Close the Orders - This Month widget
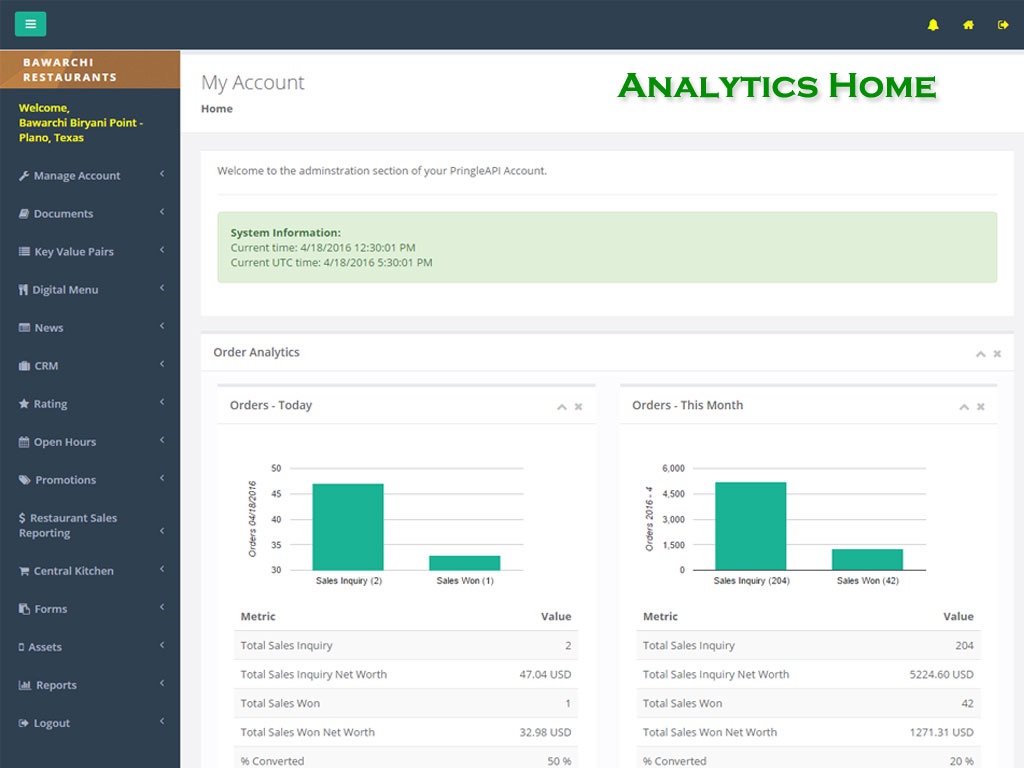This screenshot has height=768, width=1024. coord(981,407)
